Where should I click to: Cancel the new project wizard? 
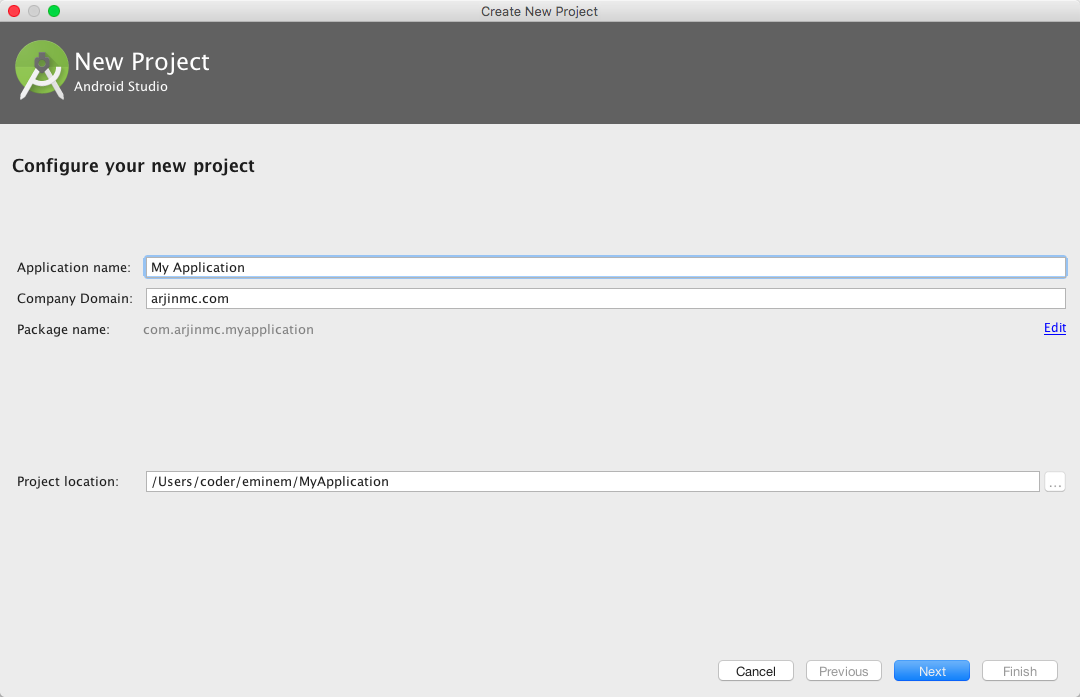[x=755, y=671]
